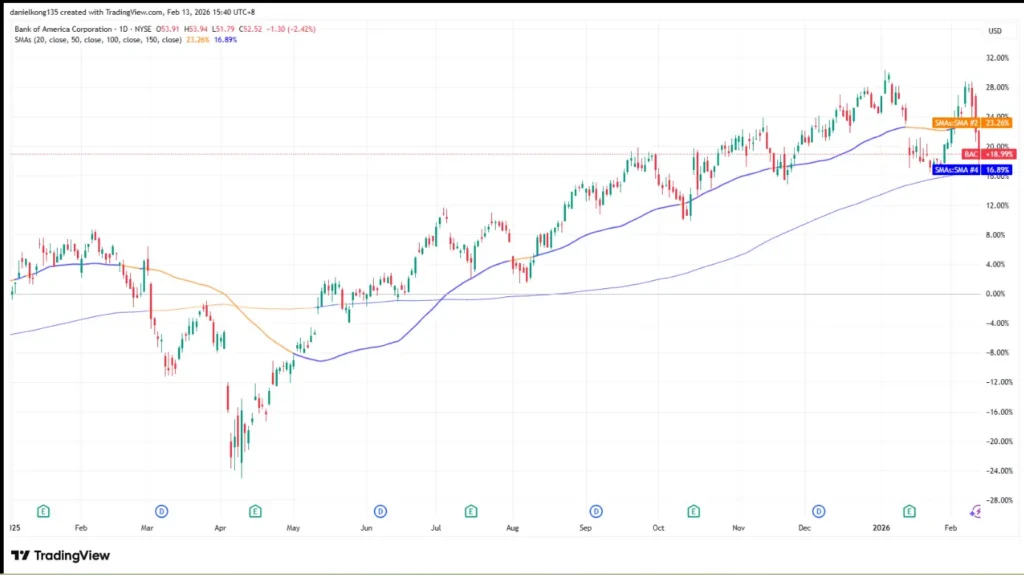1024x575 pixels.
Task: Click the earnings marker left of the first Feb label
Action: [x=43, y=511]
